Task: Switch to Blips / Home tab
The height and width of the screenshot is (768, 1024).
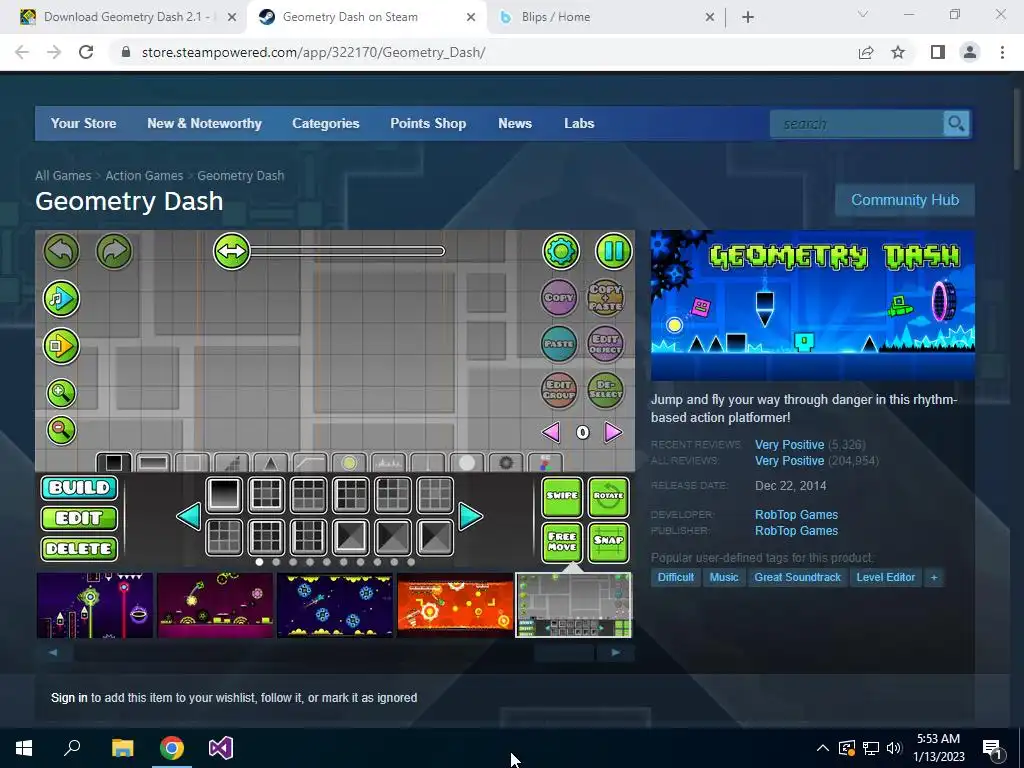Action: [556, 18]
